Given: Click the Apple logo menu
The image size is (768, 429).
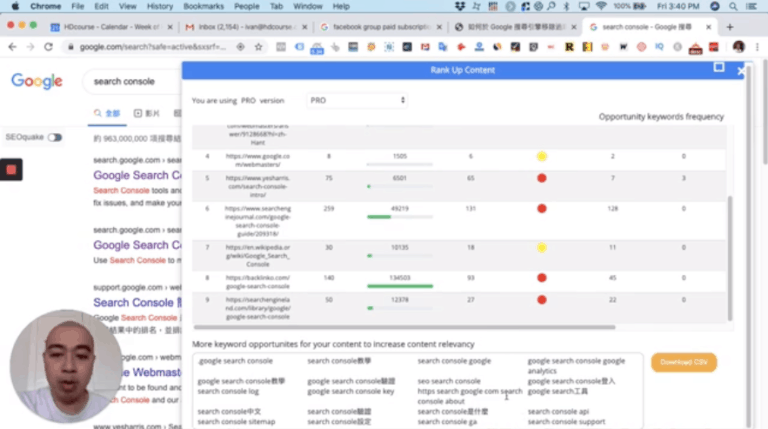Looking at the screenshot, I should [15, 6].
